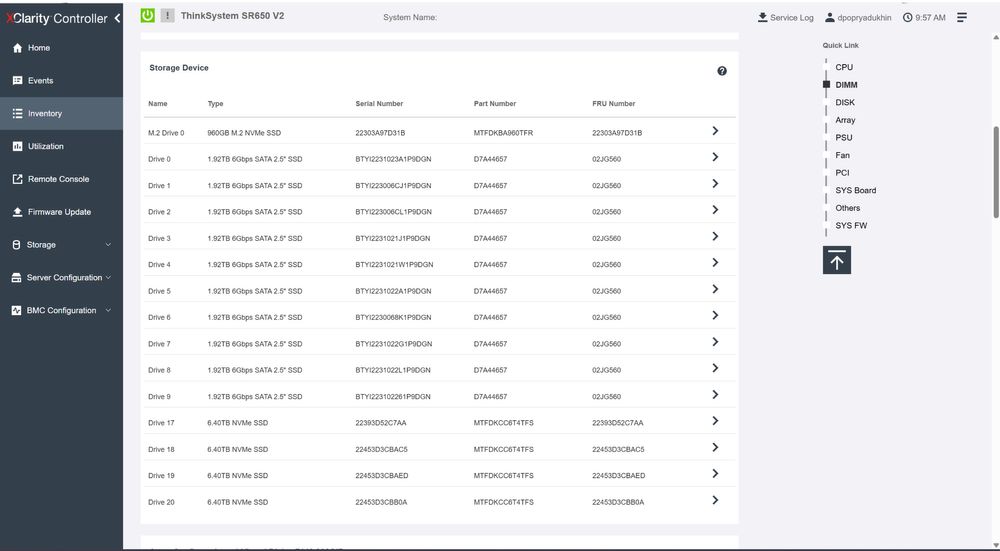1000x551 pixels.
Task: Select part number MTFDKBA960TFR
Action: click(x=503, y=133)
